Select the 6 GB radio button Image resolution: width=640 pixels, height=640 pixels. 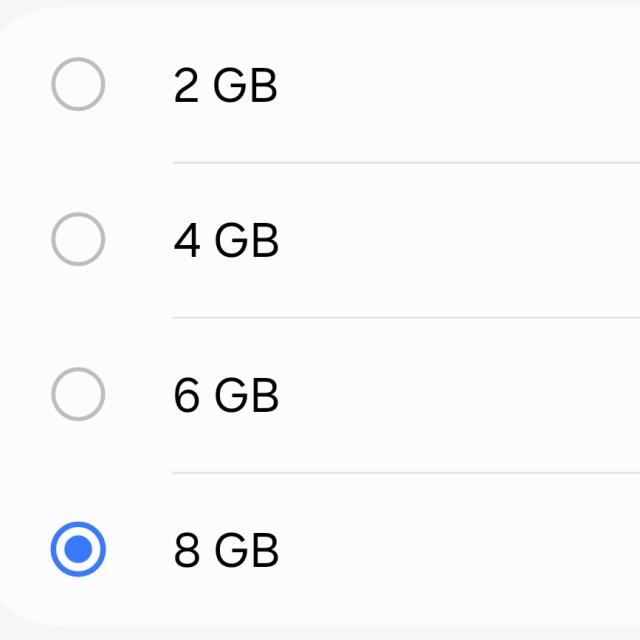(x=78, y=395)
